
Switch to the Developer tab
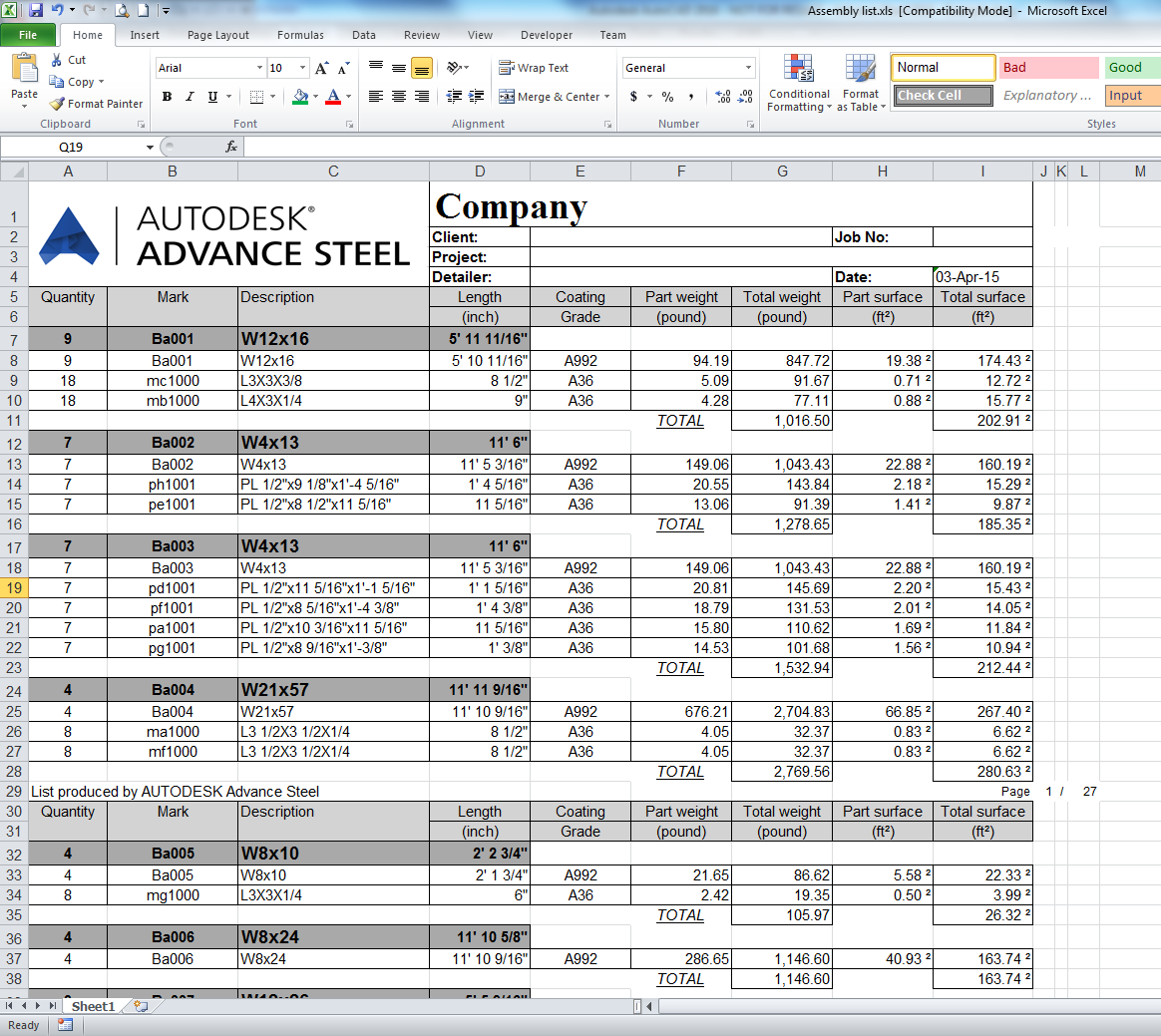point(547,35)
